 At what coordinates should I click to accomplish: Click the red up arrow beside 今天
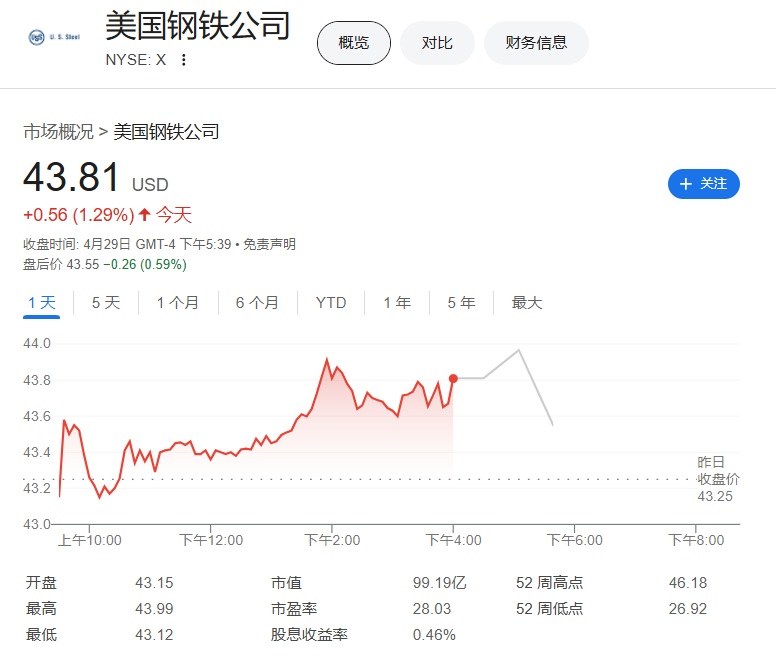tap(145, 215)
